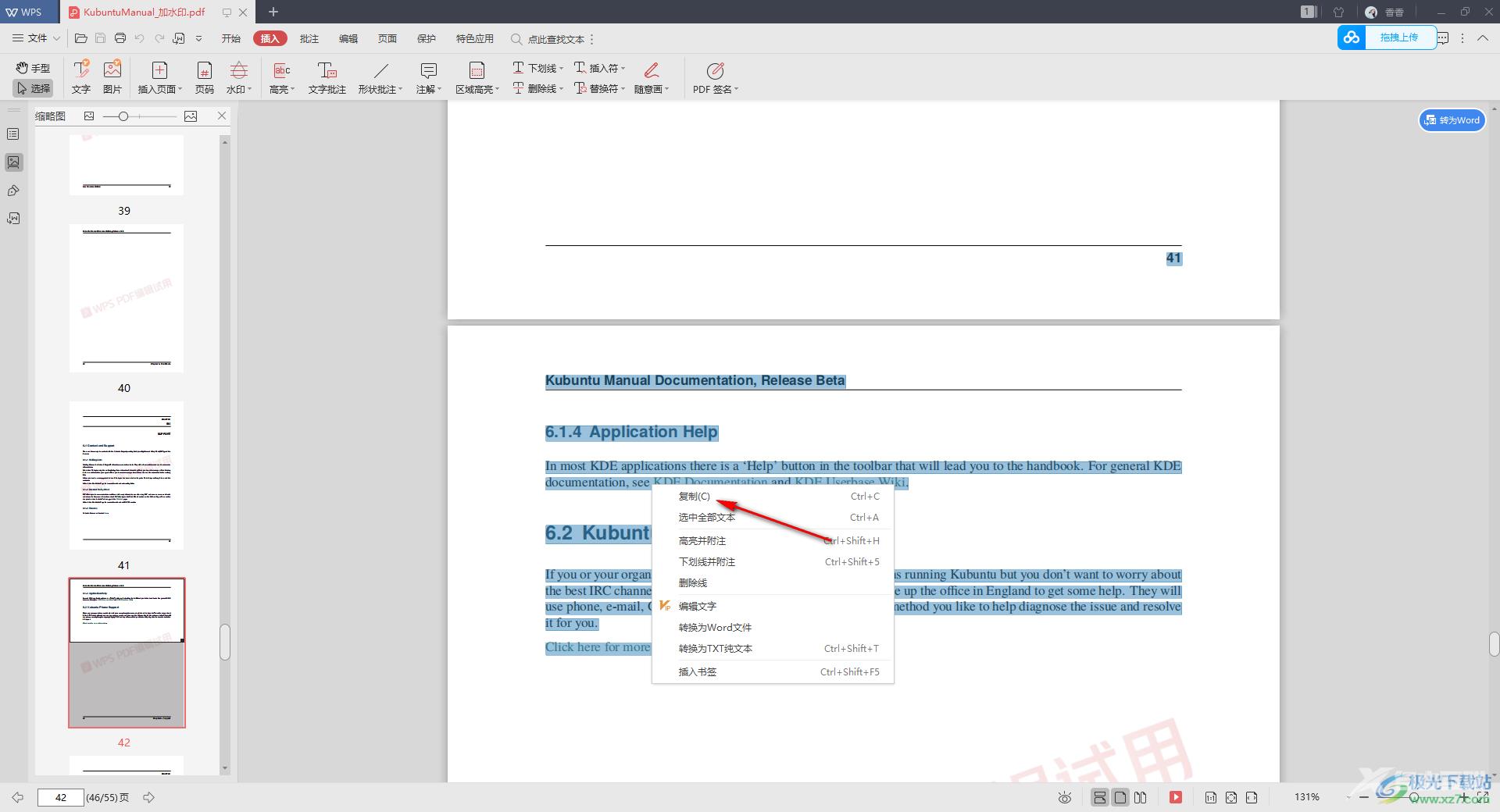Switch to the 开始 tab
1500x812 pixels.
tap(231, 38)
